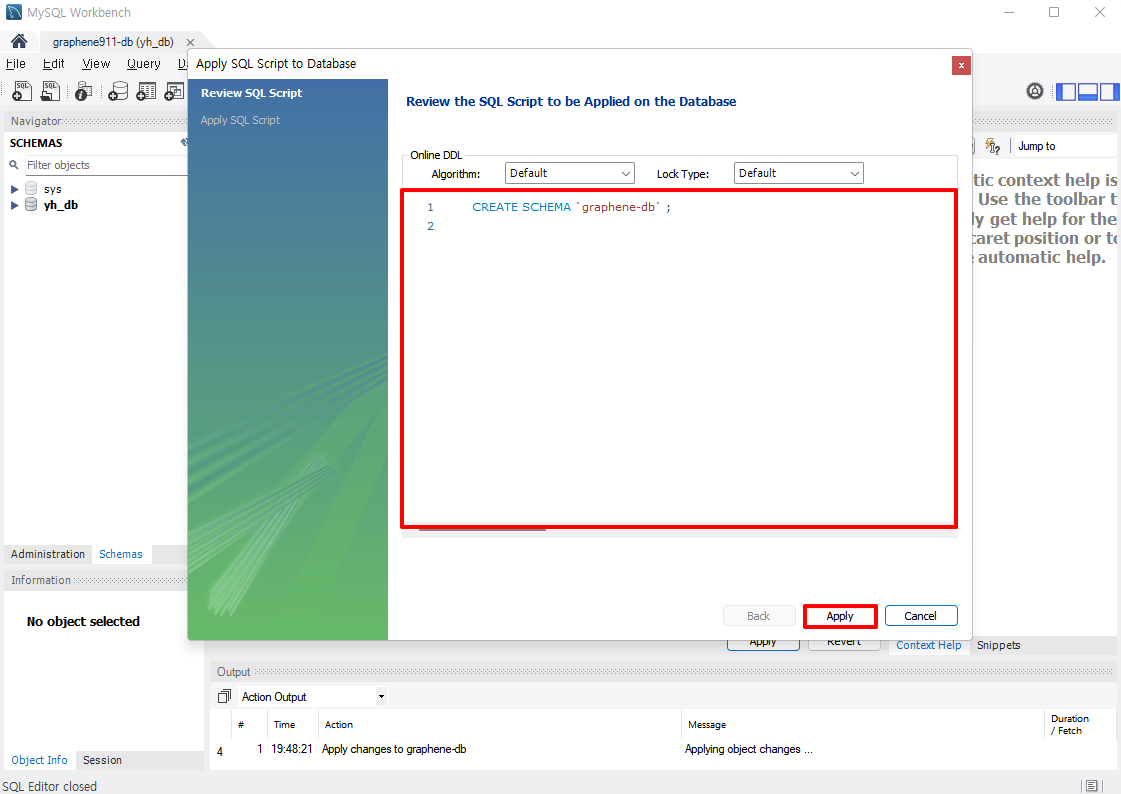Select the sys schema name
This screenshot has height=794, width=1121.
(53, 189)
